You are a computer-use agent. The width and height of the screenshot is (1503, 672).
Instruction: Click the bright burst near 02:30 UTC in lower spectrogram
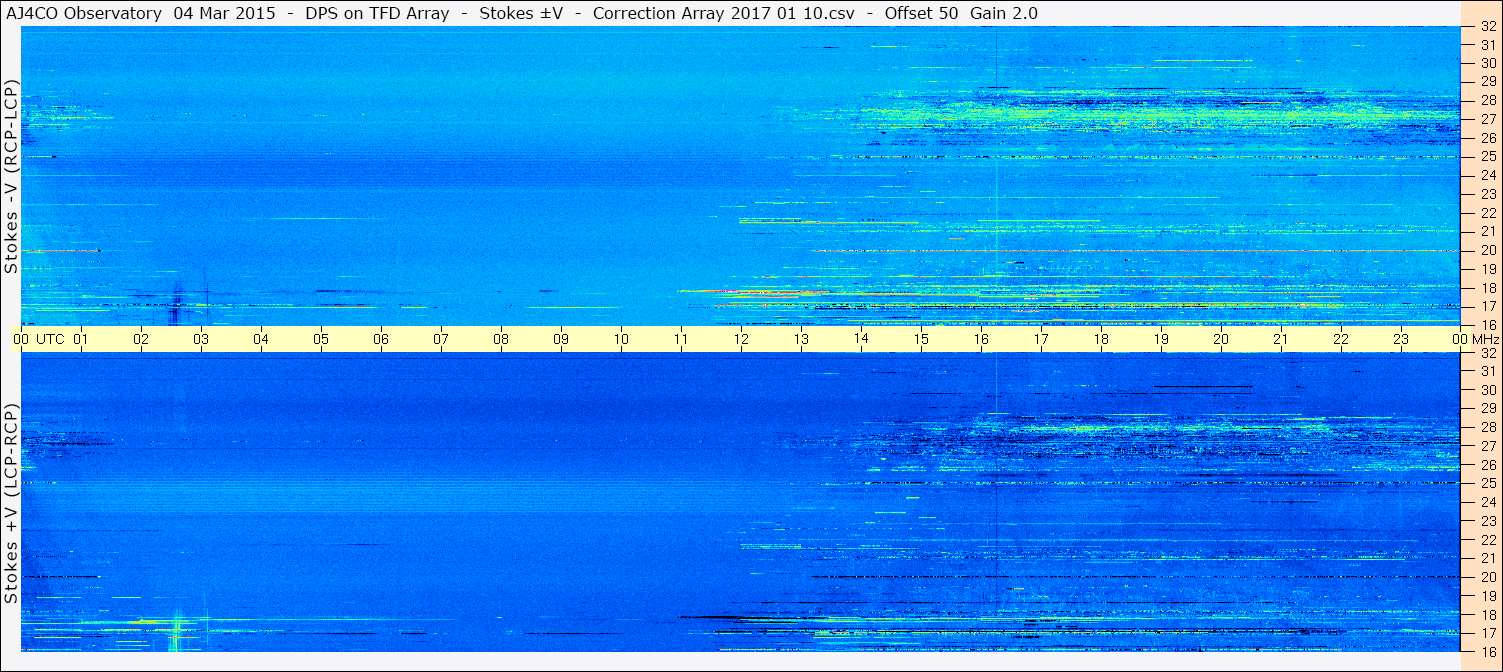tap(177, 631)
